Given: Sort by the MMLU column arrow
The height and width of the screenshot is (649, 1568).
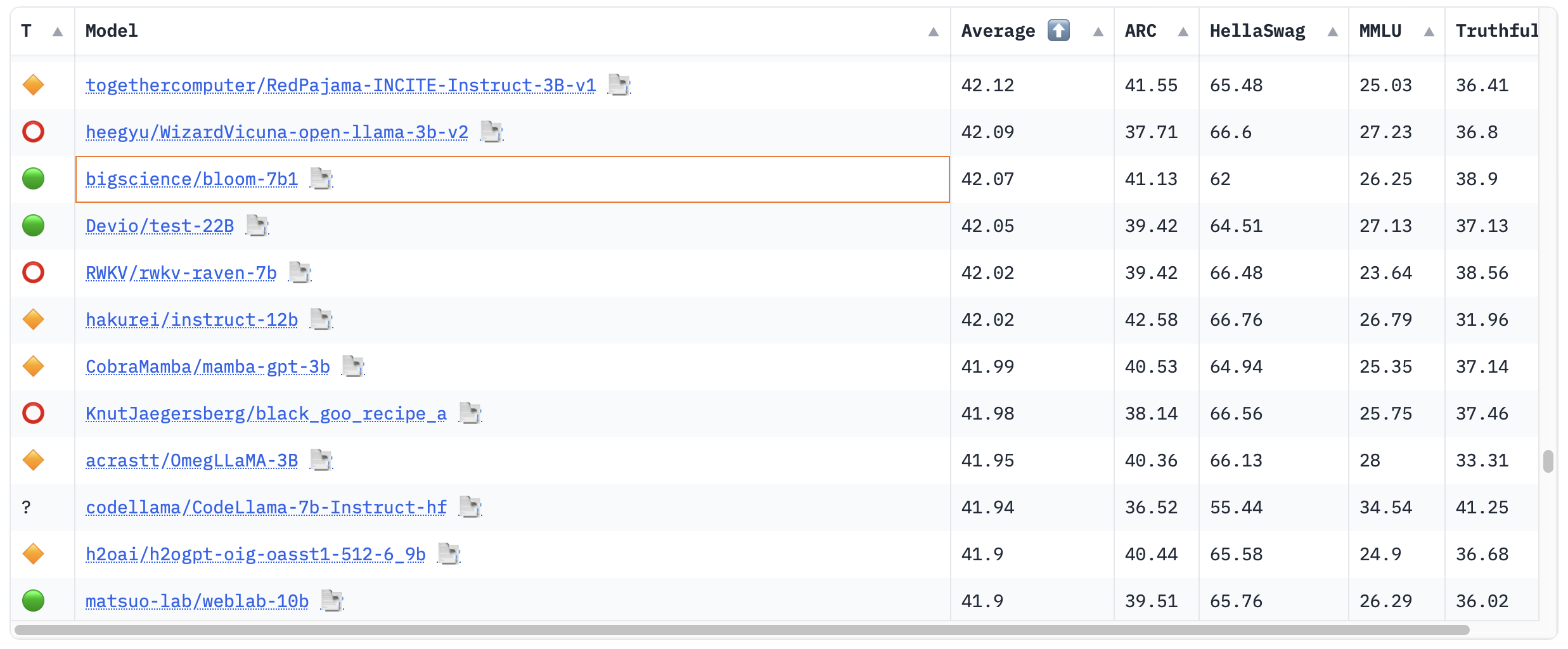Looking at the screenshot, I should 1429,32.
